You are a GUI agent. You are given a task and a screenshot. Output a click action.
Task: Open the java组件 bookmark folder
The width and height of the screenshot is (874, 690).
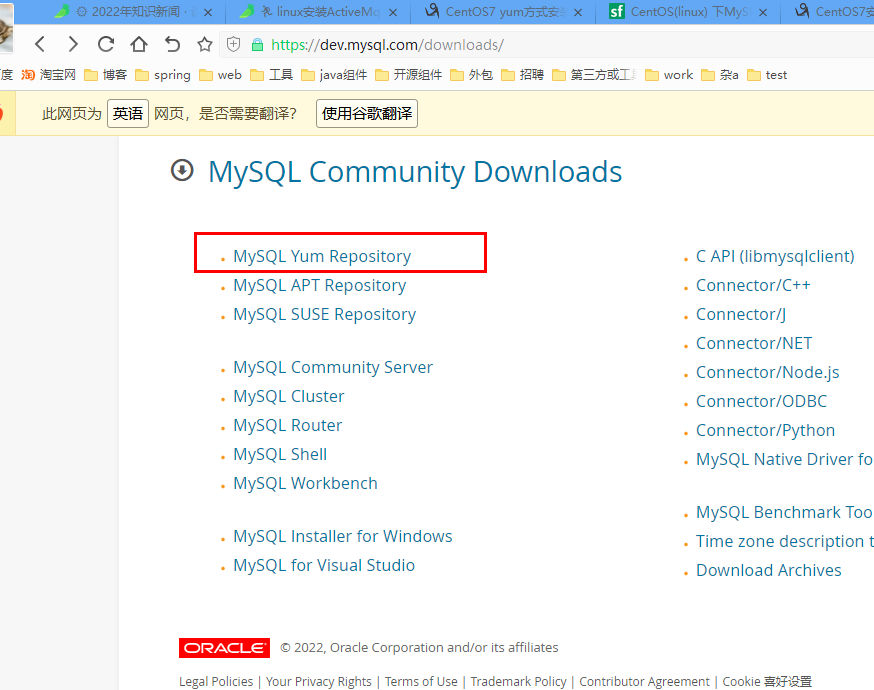pyautogui.click(x=334, y=75)
